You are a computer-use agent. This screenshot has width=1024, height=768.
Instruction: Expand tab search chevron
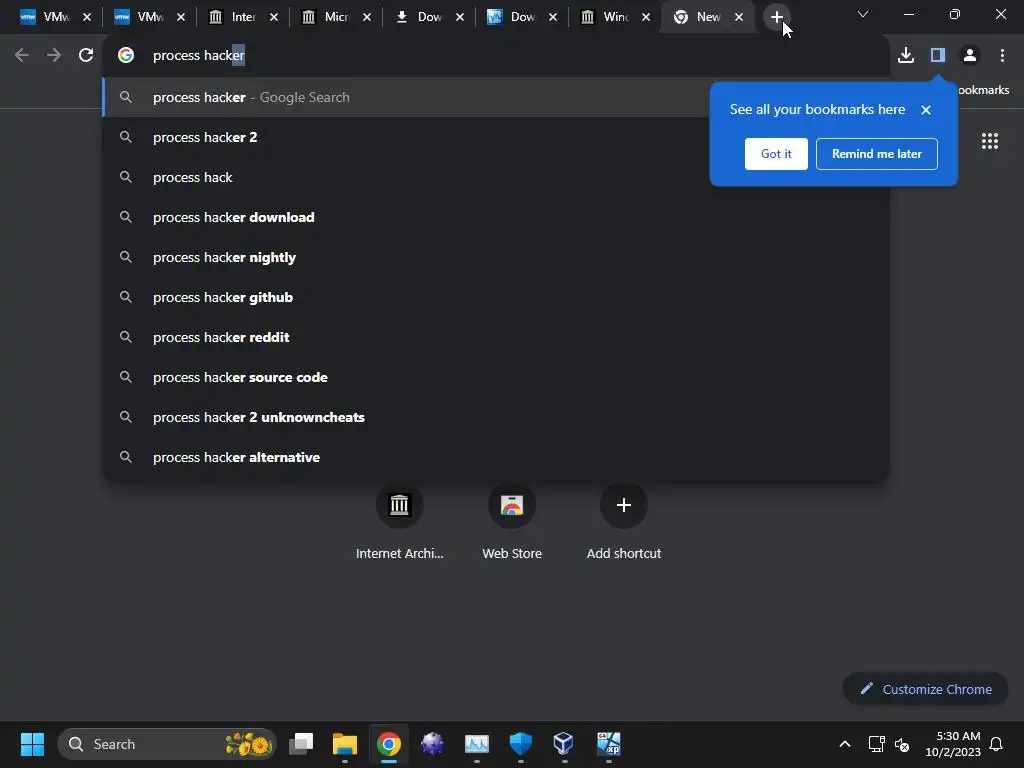coord(863,14)
